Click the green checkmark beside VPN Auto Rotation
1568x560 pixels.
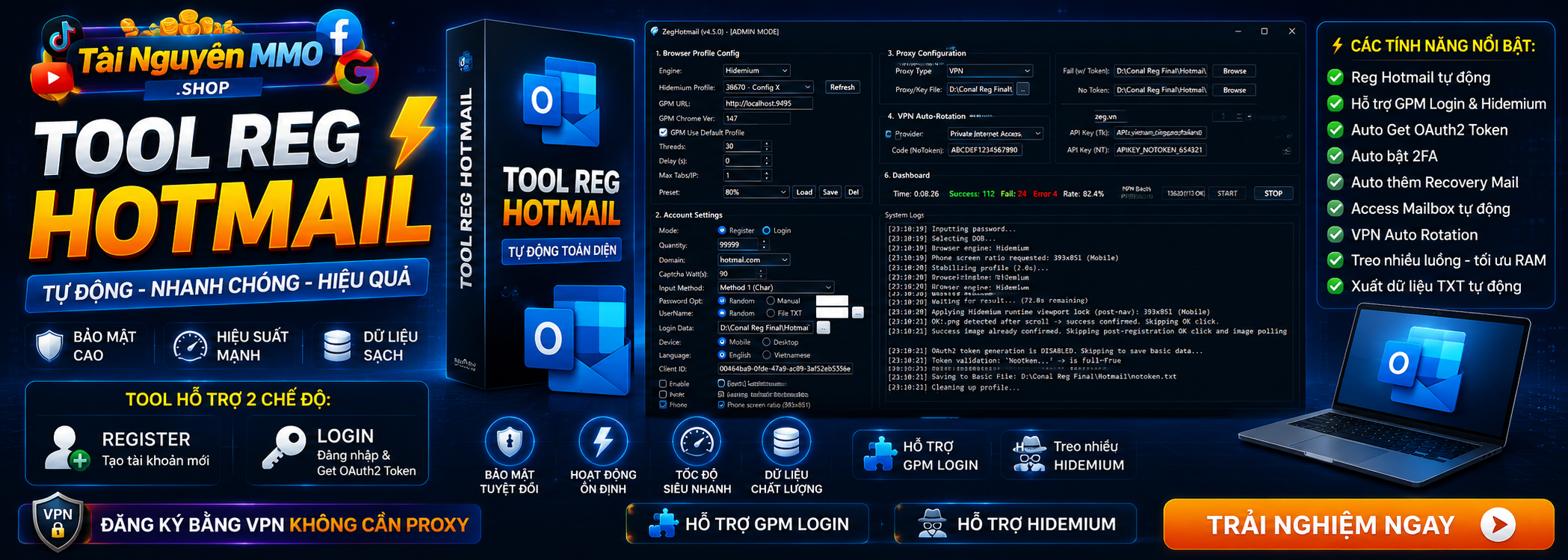coord(1335,235)
